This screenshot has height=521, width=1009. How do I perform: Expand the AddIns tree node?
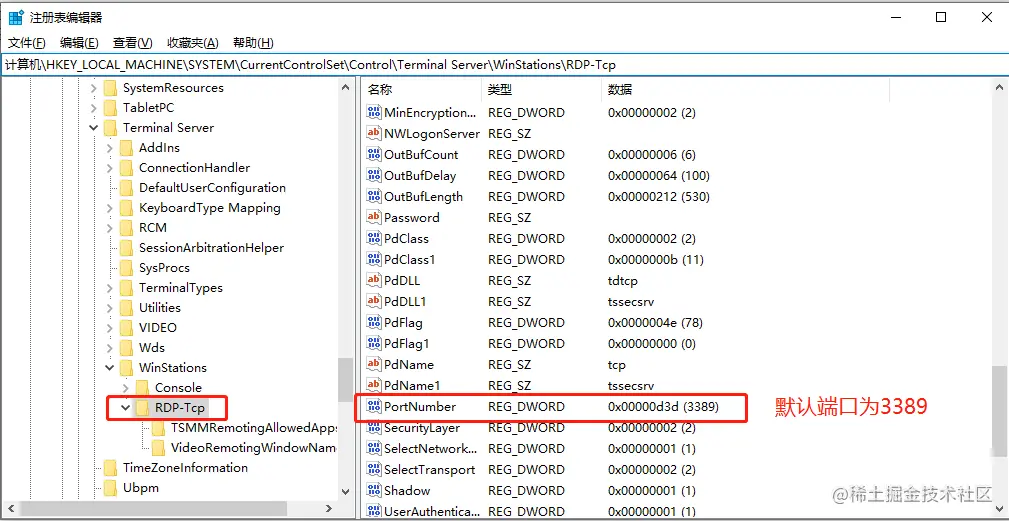(110, 148)
